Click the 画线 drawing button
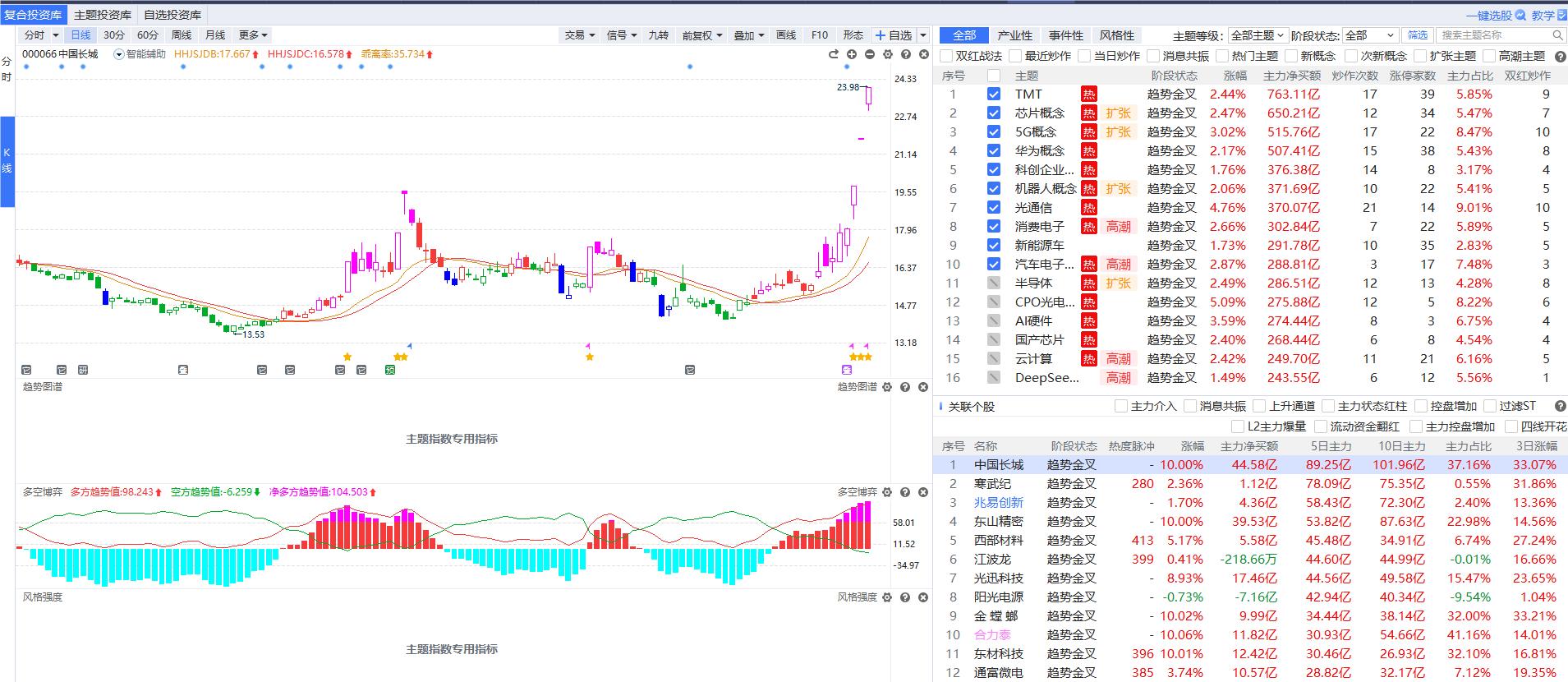 786,35
